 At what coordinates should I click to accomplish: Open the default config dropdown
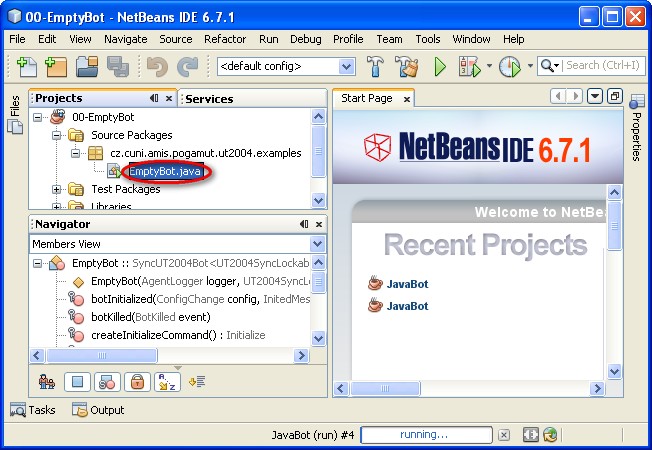pos(346,66)
